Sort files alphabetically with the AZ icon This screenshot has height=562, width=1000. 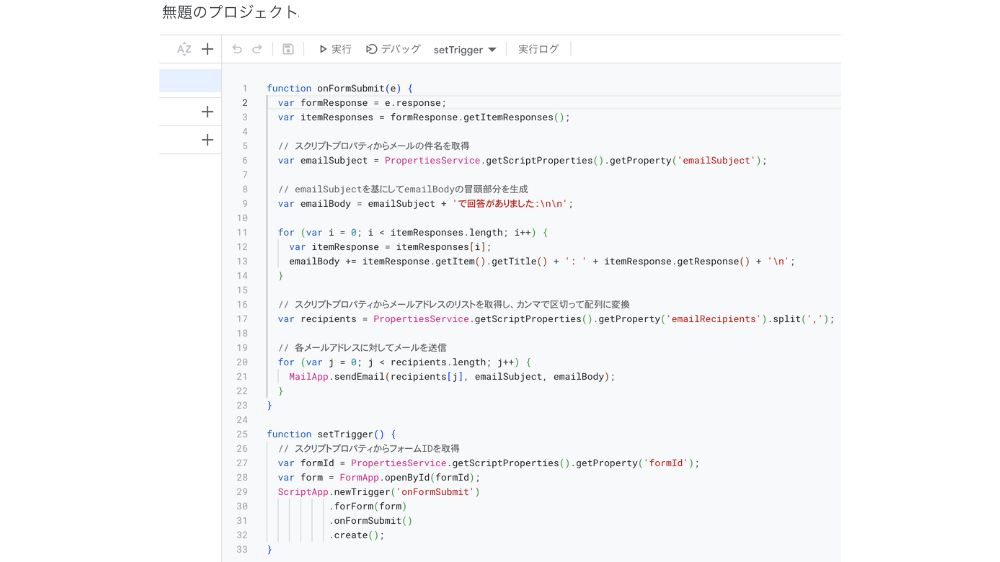point(184,49)
